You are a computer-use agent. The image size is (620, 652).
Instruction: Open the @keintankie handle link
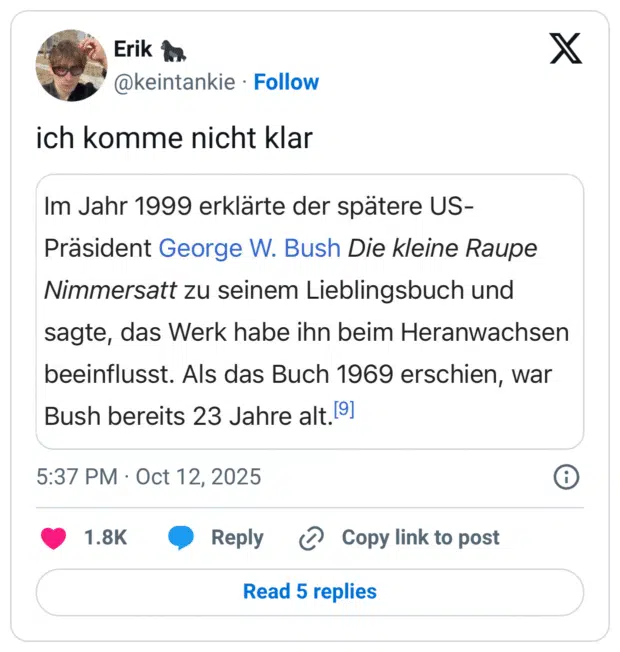(176, 82)
